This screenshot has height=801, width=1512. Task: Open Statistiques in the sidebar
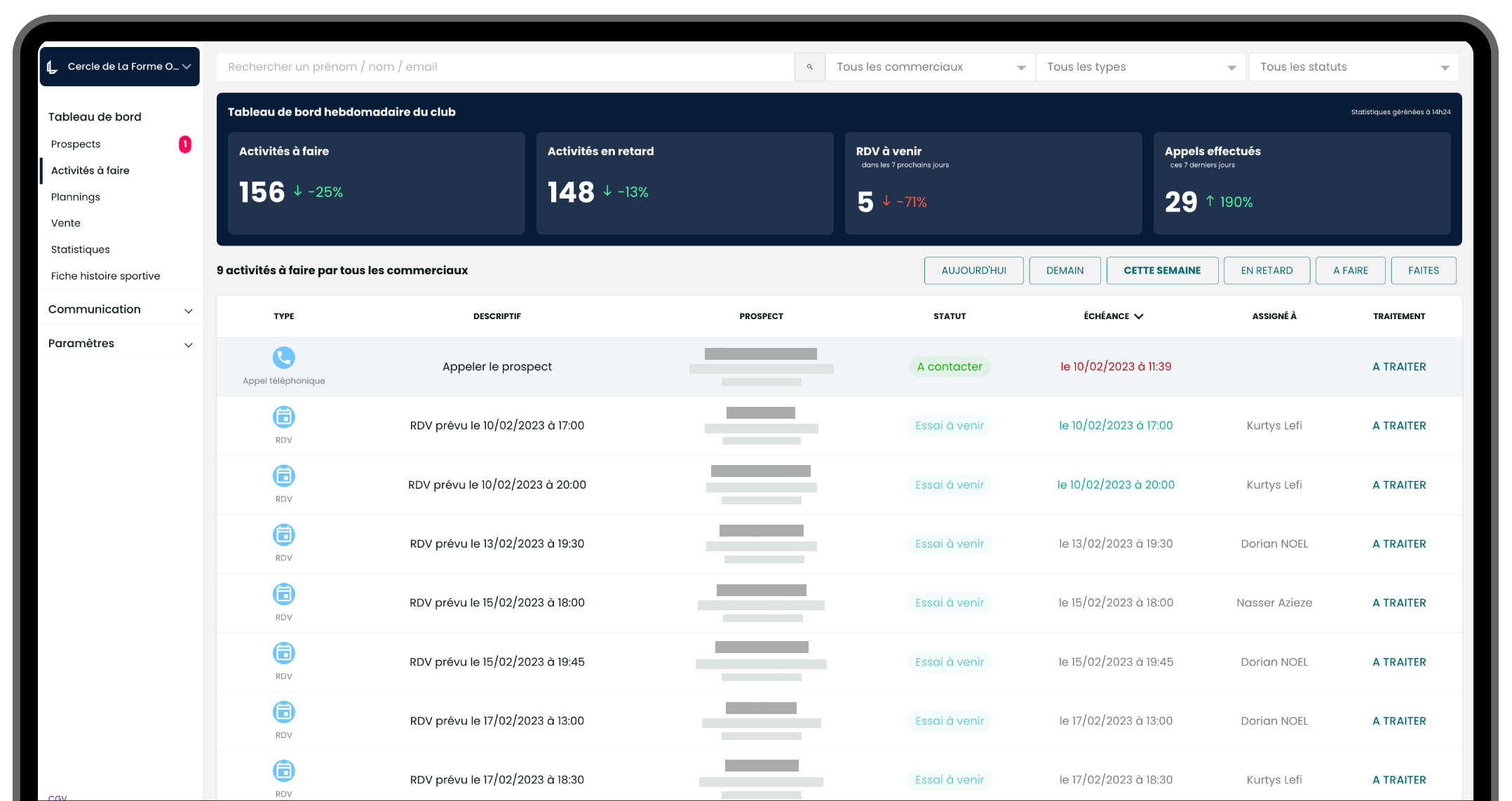(81, 250)
